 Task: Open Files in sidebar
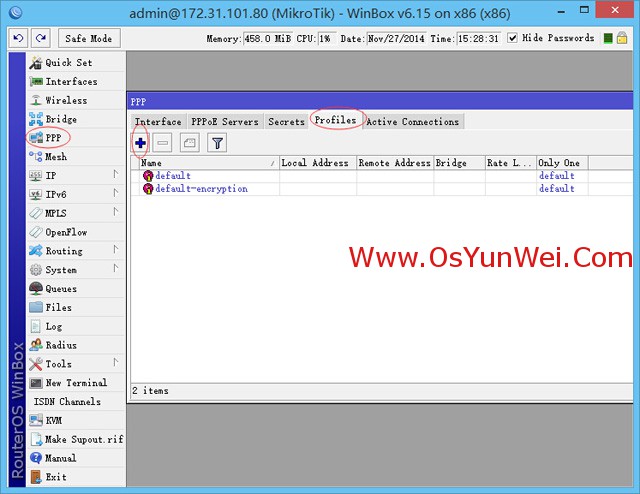click(76, 307)
